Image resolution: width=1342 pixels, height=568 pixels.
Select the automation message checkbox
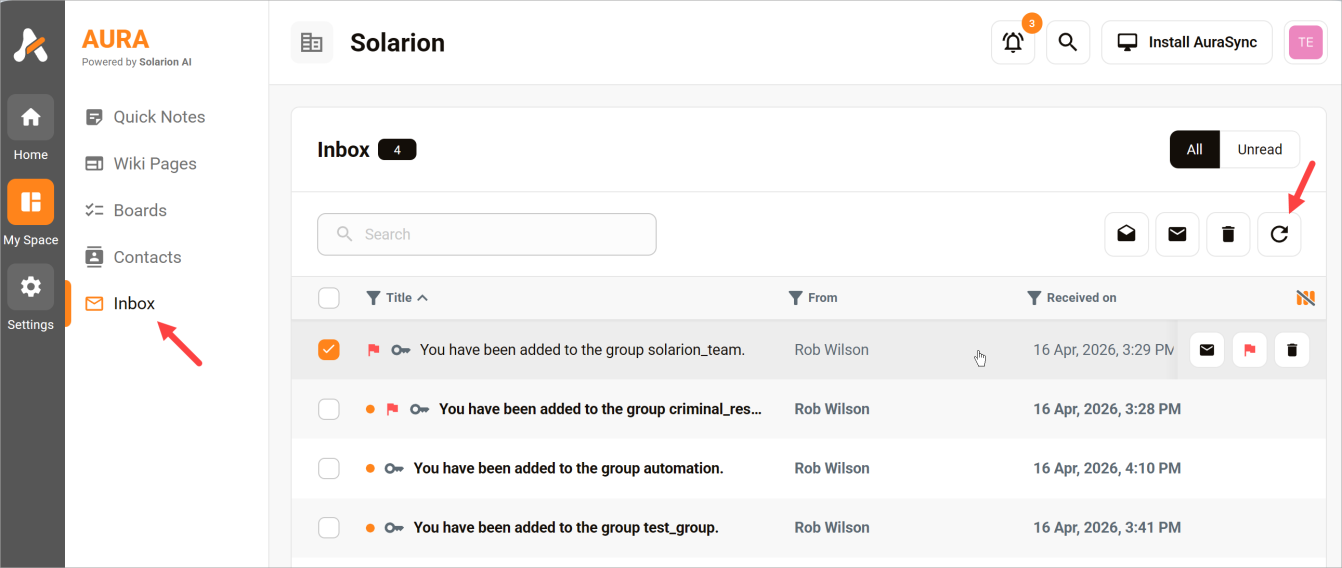329,468
